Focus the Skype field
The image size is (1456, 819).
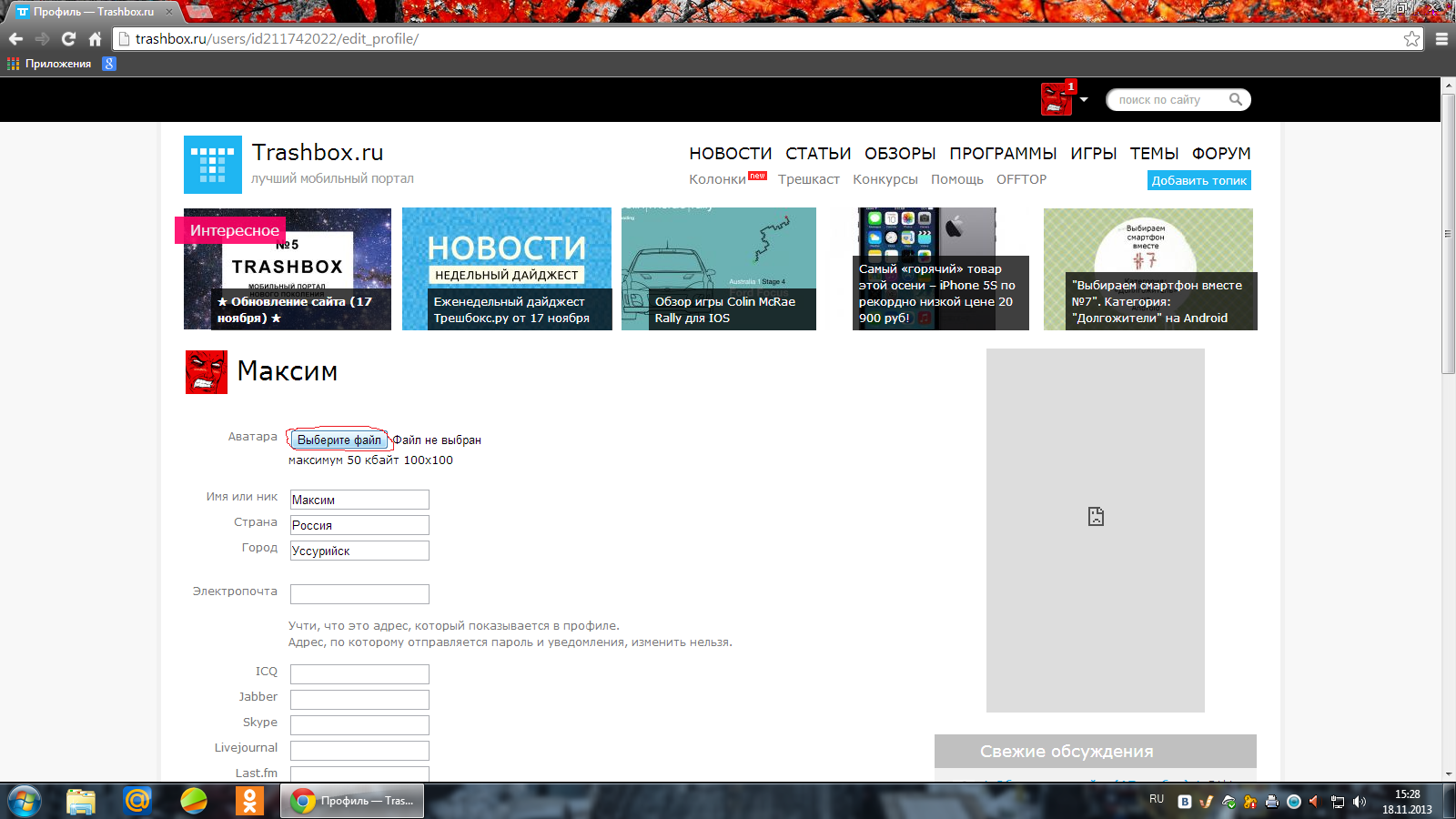(359, 725)
